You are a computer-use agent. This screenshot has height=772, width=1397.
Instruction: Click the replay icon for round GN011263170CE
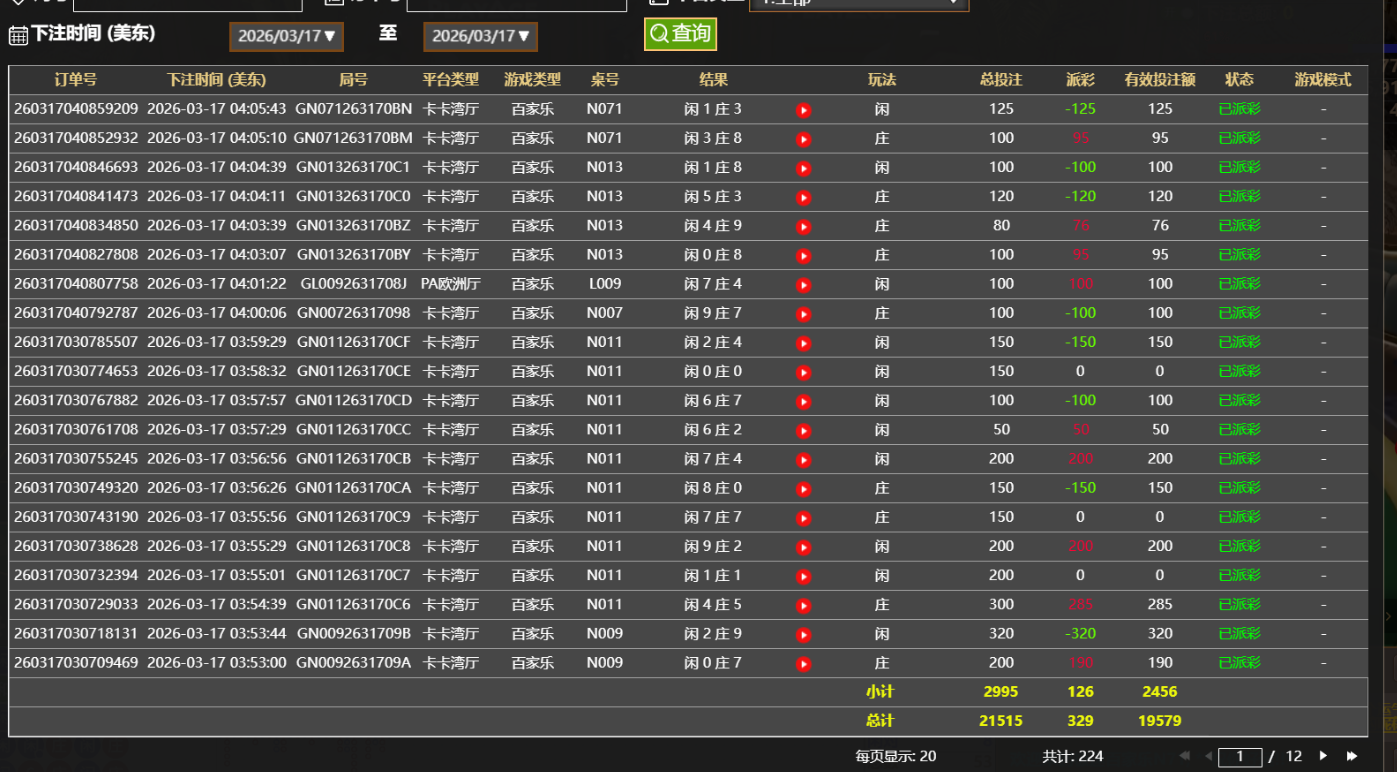pos(803,372)
